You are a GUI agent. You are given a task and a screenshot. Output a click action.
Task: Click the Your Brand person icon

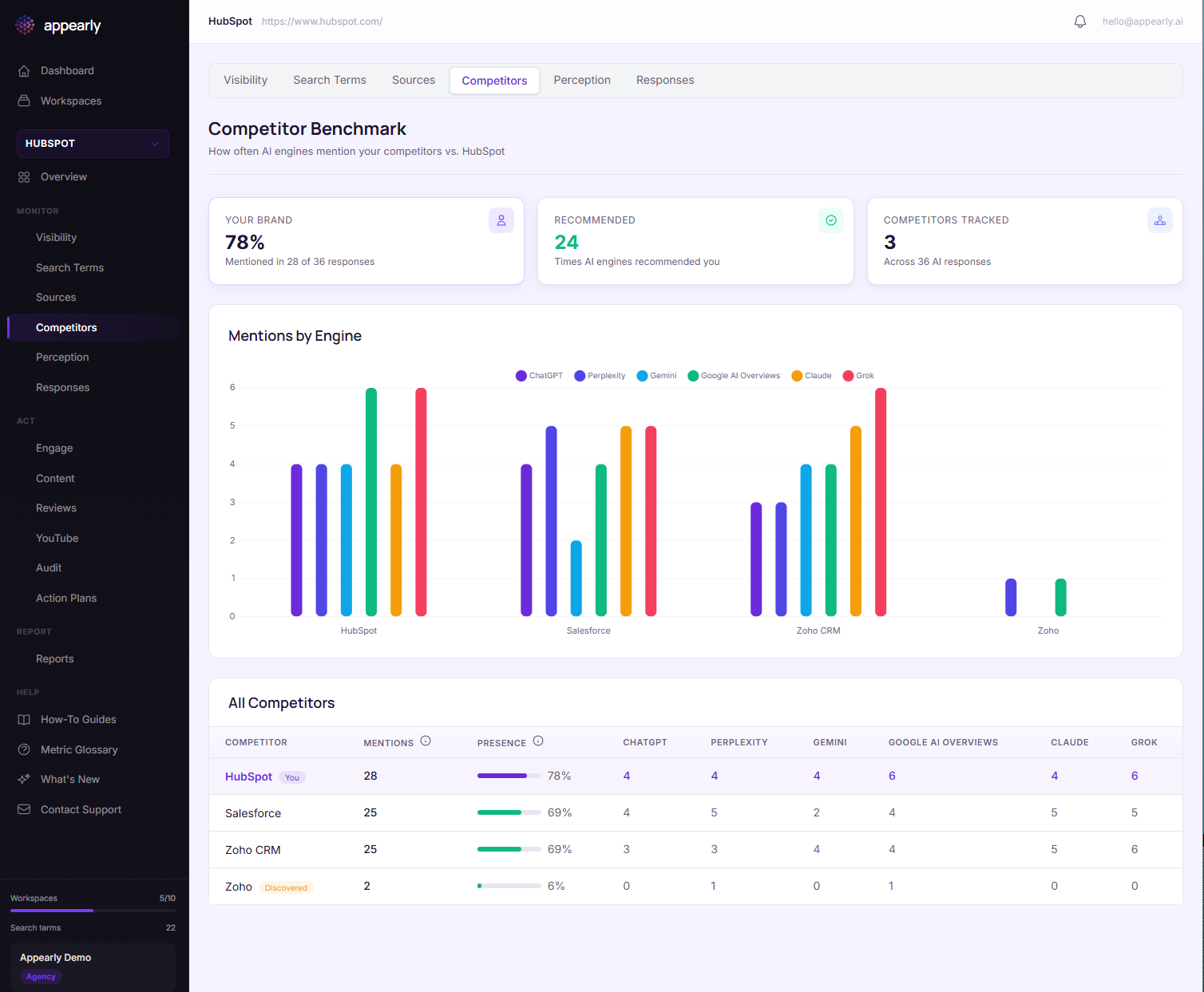[501, 220]
